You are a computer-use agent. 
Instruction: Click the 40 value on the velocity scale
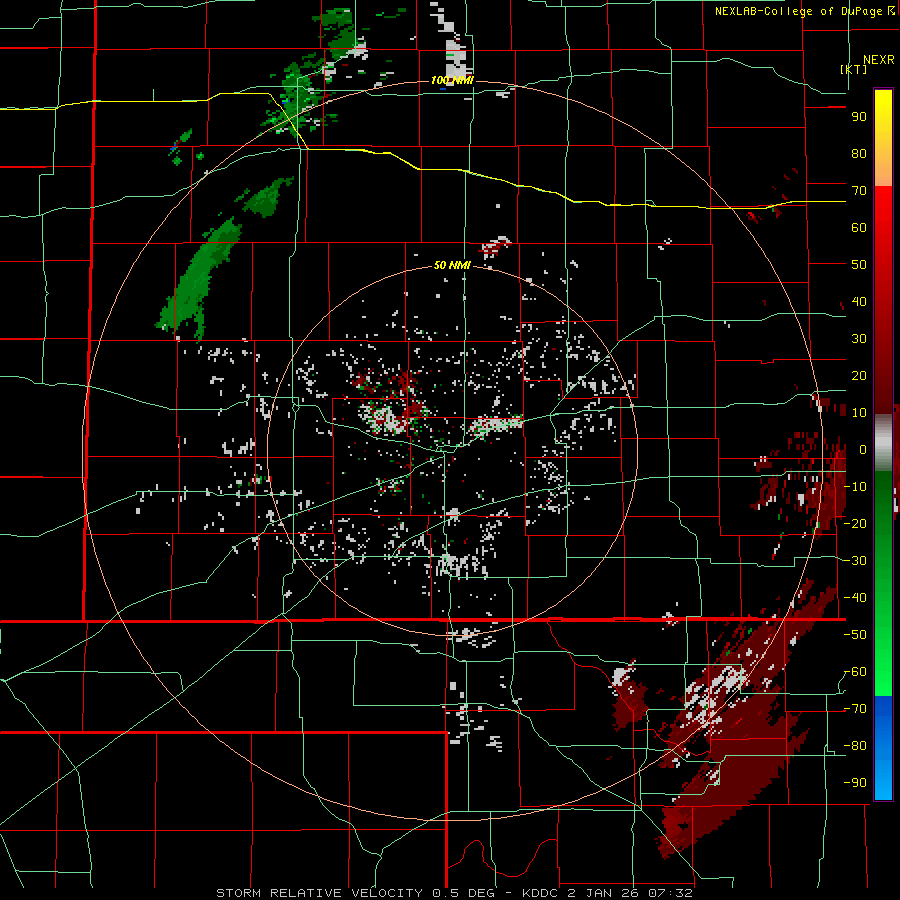click(x=859, y=302)
